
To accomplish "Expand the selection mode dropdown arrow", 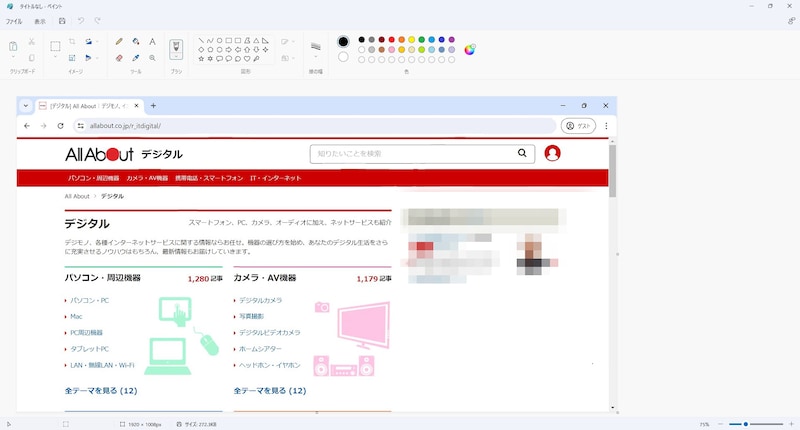I will coord(55,57).
